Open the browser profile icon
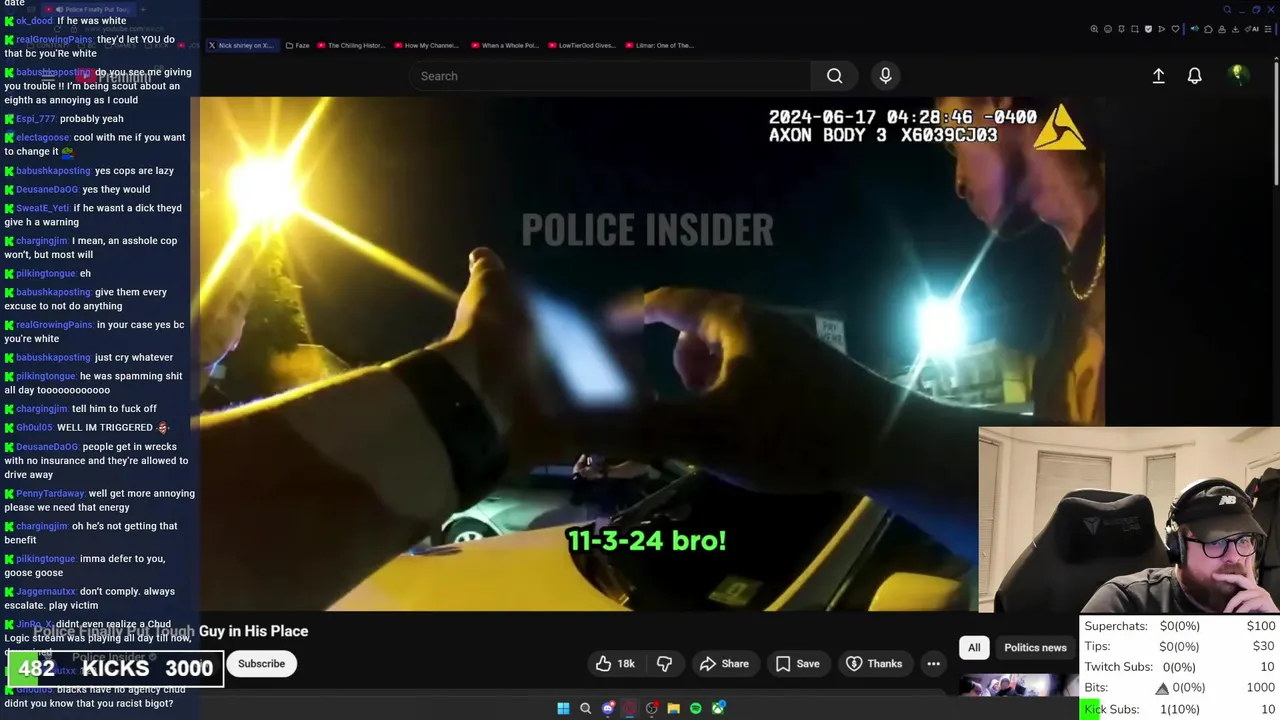The image size is (1280, 720). (1222, 29)
